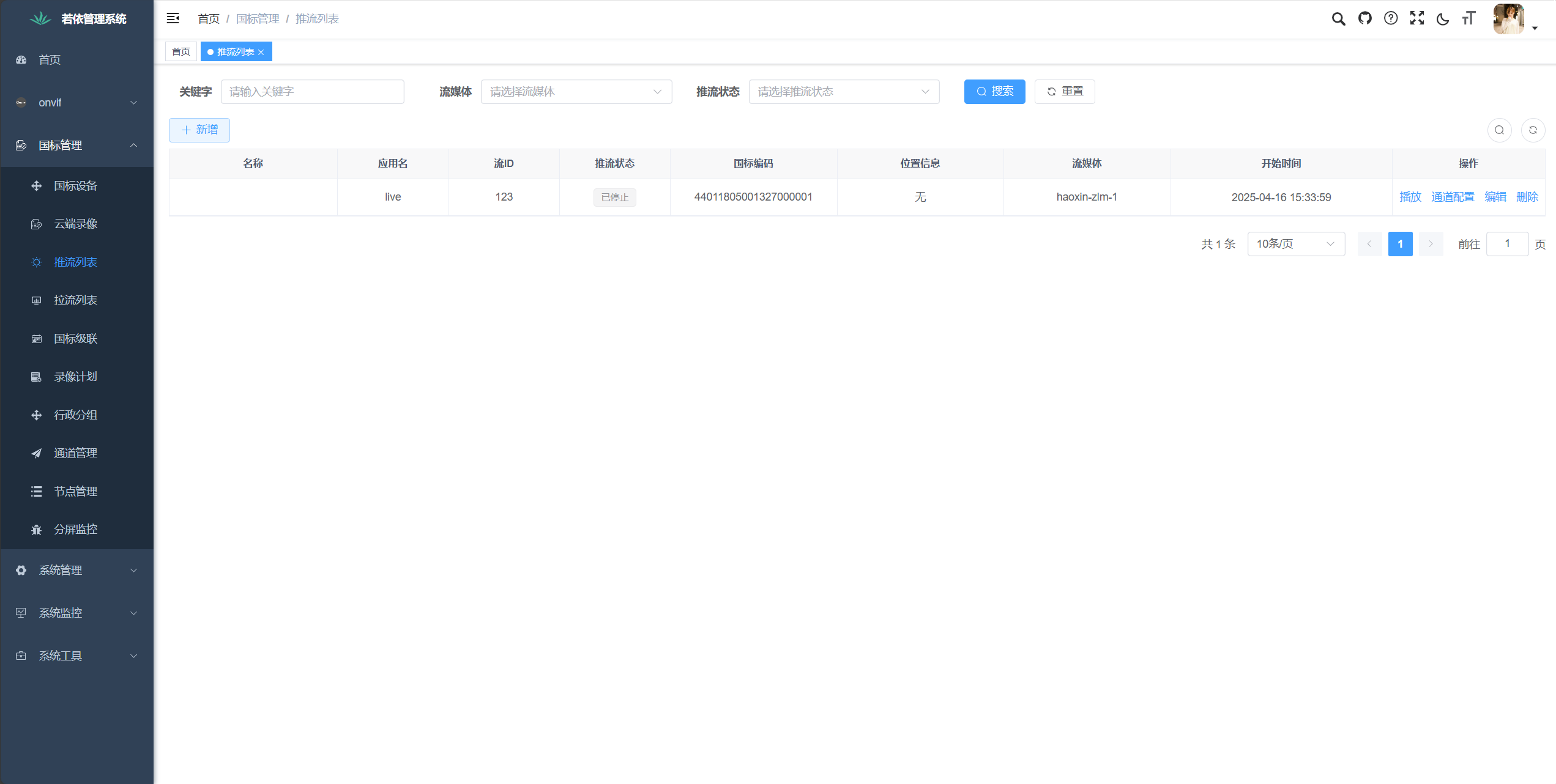Open the font size setting icon

click(x=1469, y=18)
